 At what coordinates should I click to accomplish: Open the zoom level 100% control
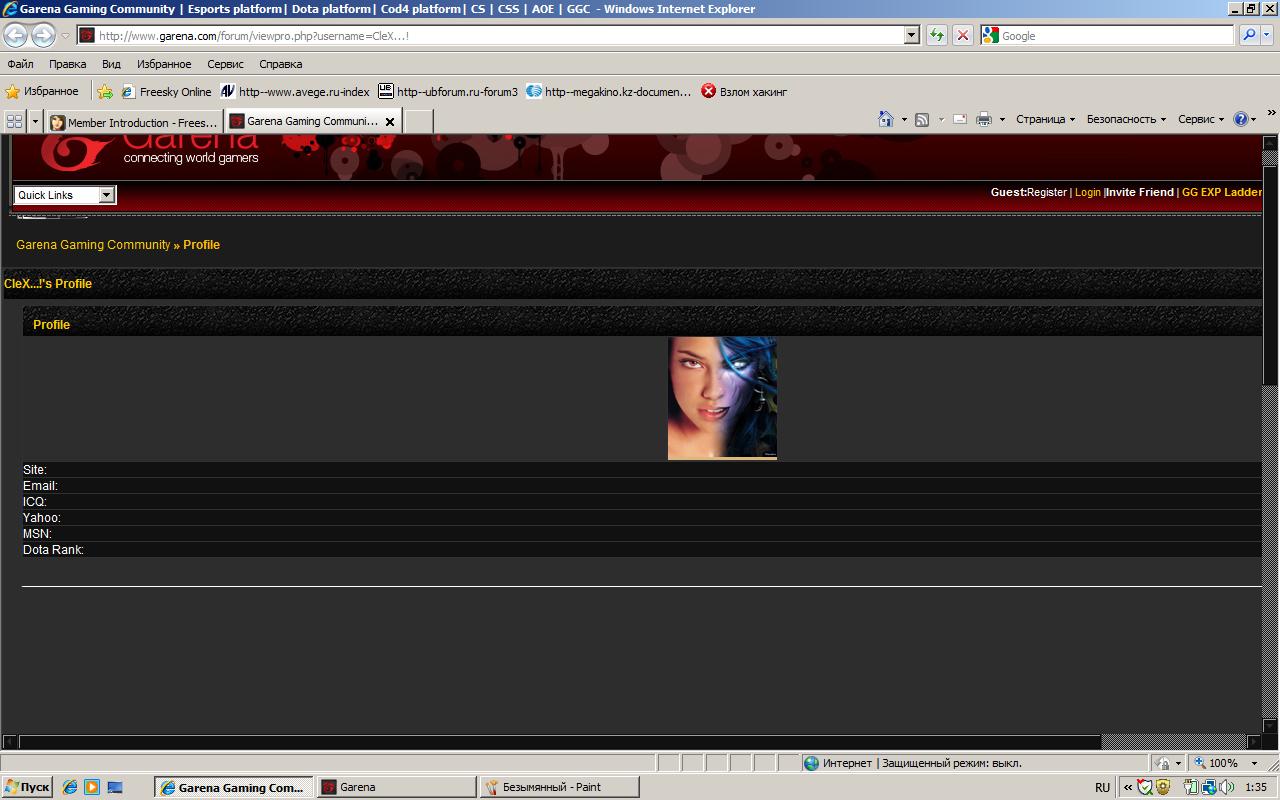pos(1224,763)
